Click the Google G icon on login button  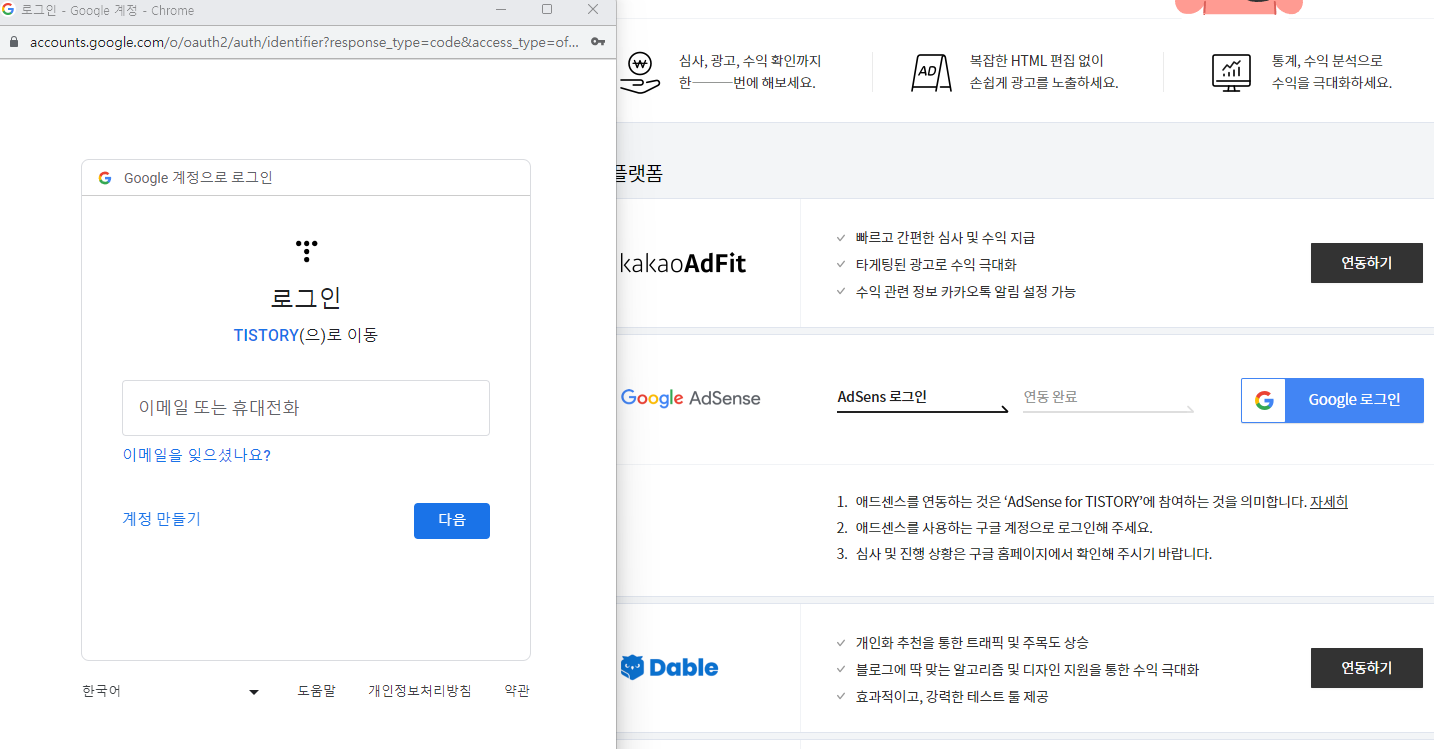[1264, 400]
